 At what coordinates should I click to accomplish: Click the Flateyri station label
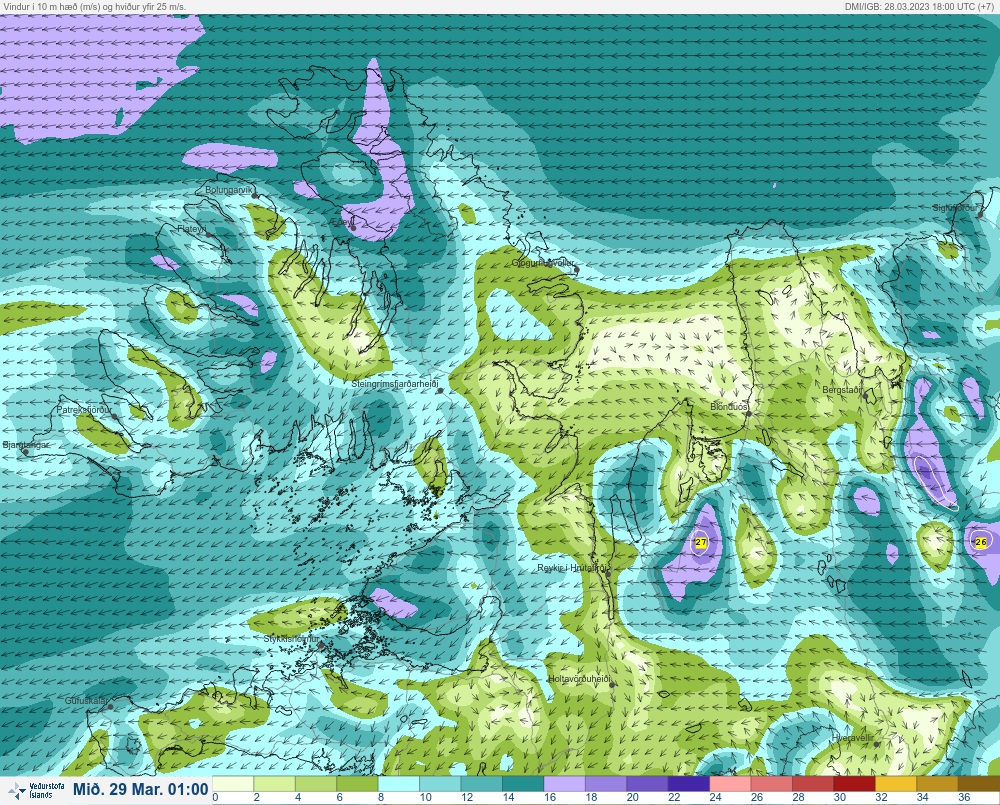tap(192, 228)
